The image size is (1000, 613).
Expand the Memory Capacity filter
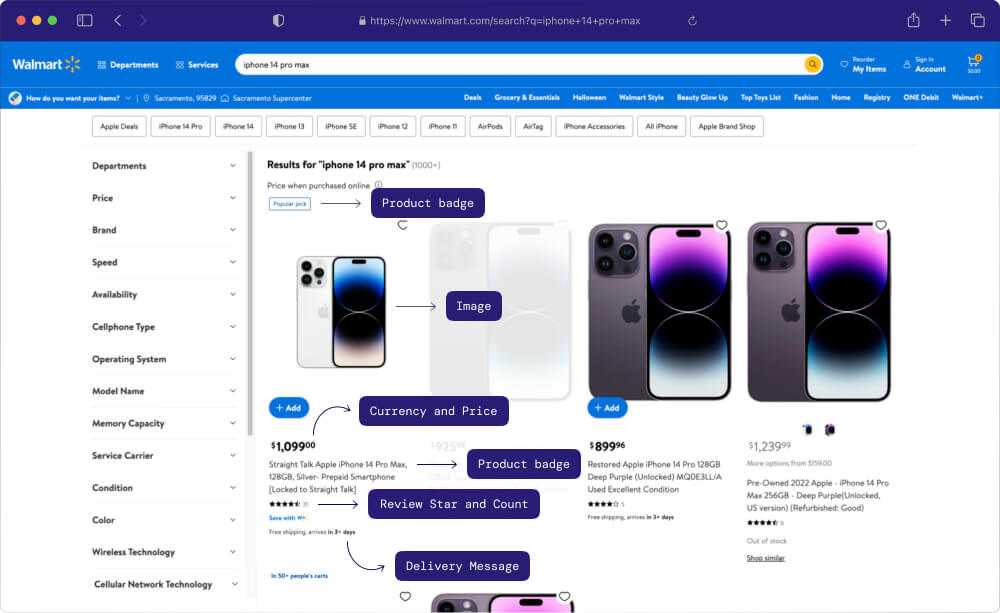tap(165, 423)
